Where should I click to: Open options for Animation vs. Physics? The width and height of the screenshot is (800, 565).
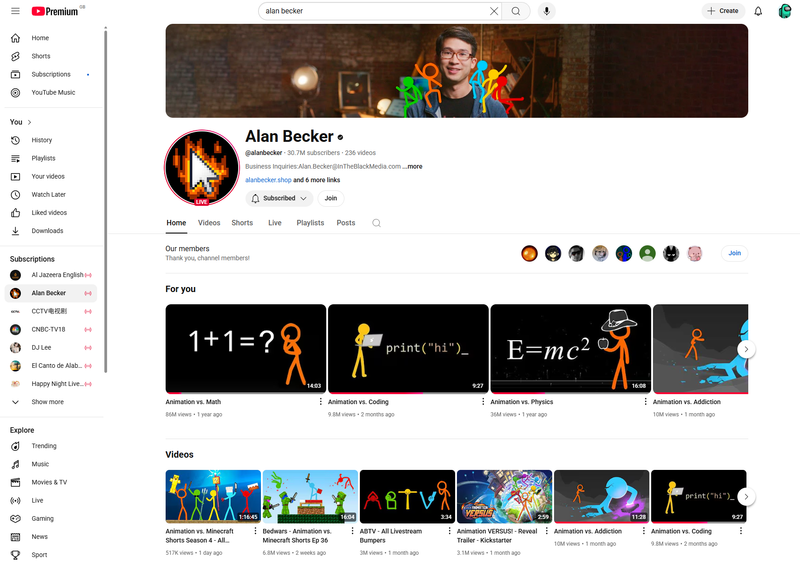click(x=645, y=402)
